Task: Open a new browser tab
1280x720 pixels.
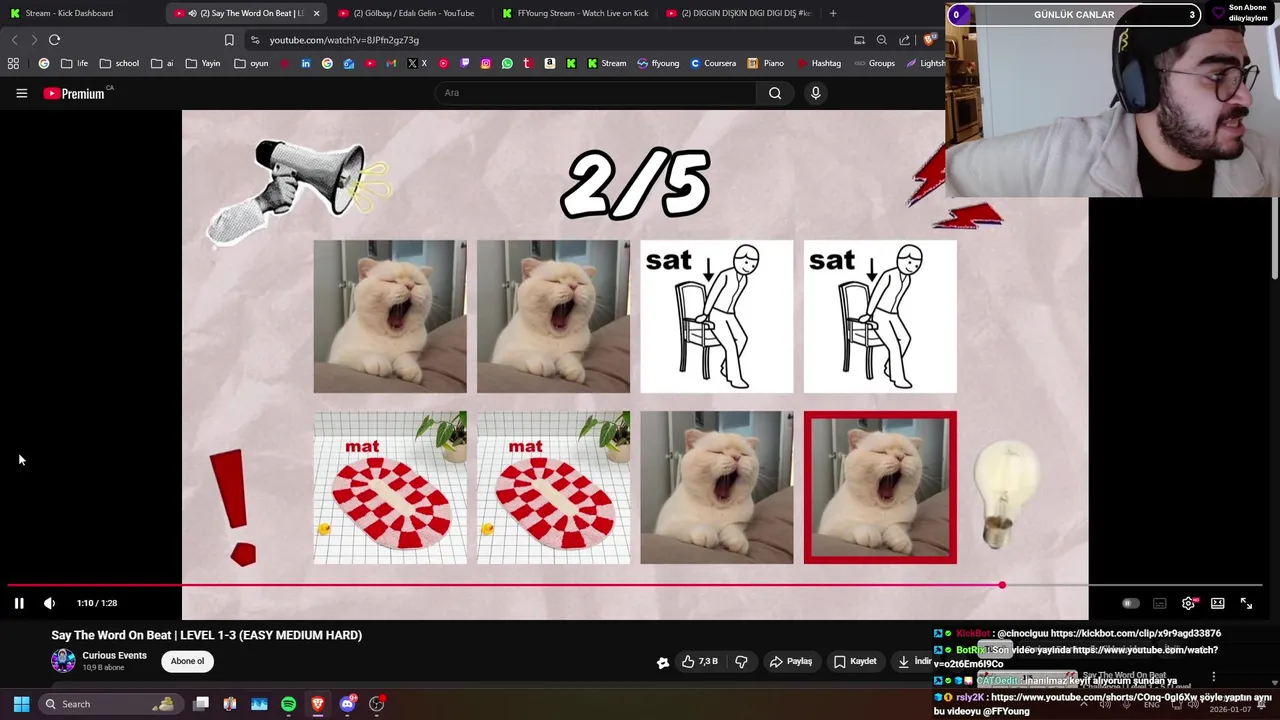Action: [x=833, y=13]
